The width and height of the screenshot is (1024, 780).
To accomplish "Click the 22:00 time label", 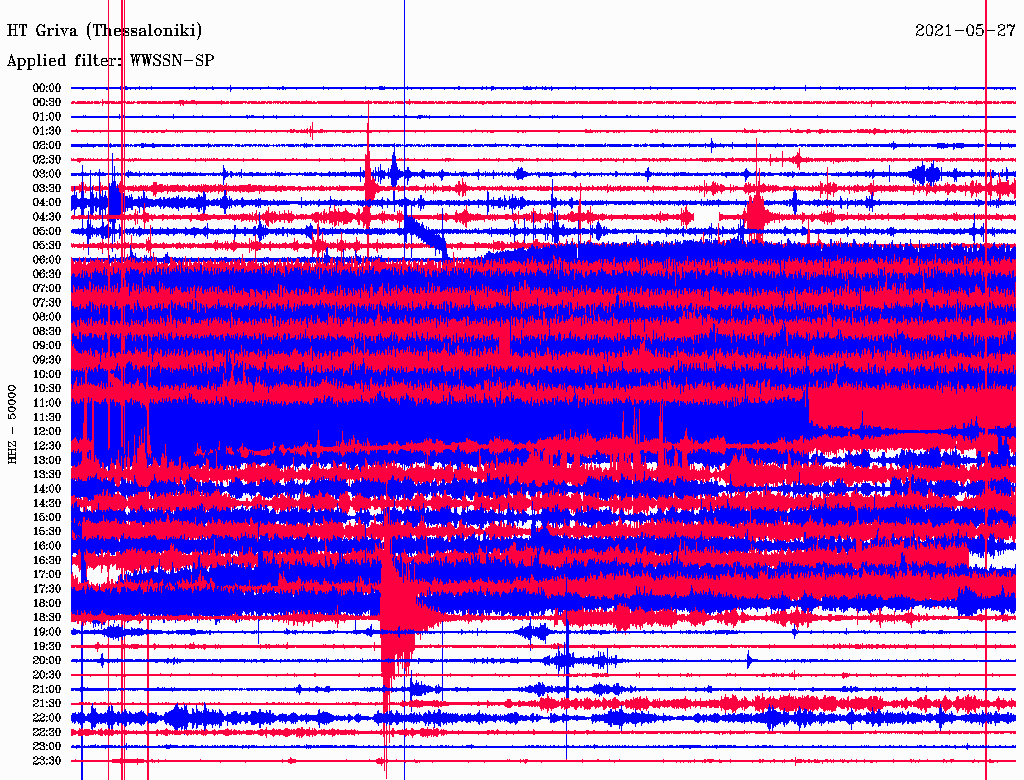I will [47, 718].
